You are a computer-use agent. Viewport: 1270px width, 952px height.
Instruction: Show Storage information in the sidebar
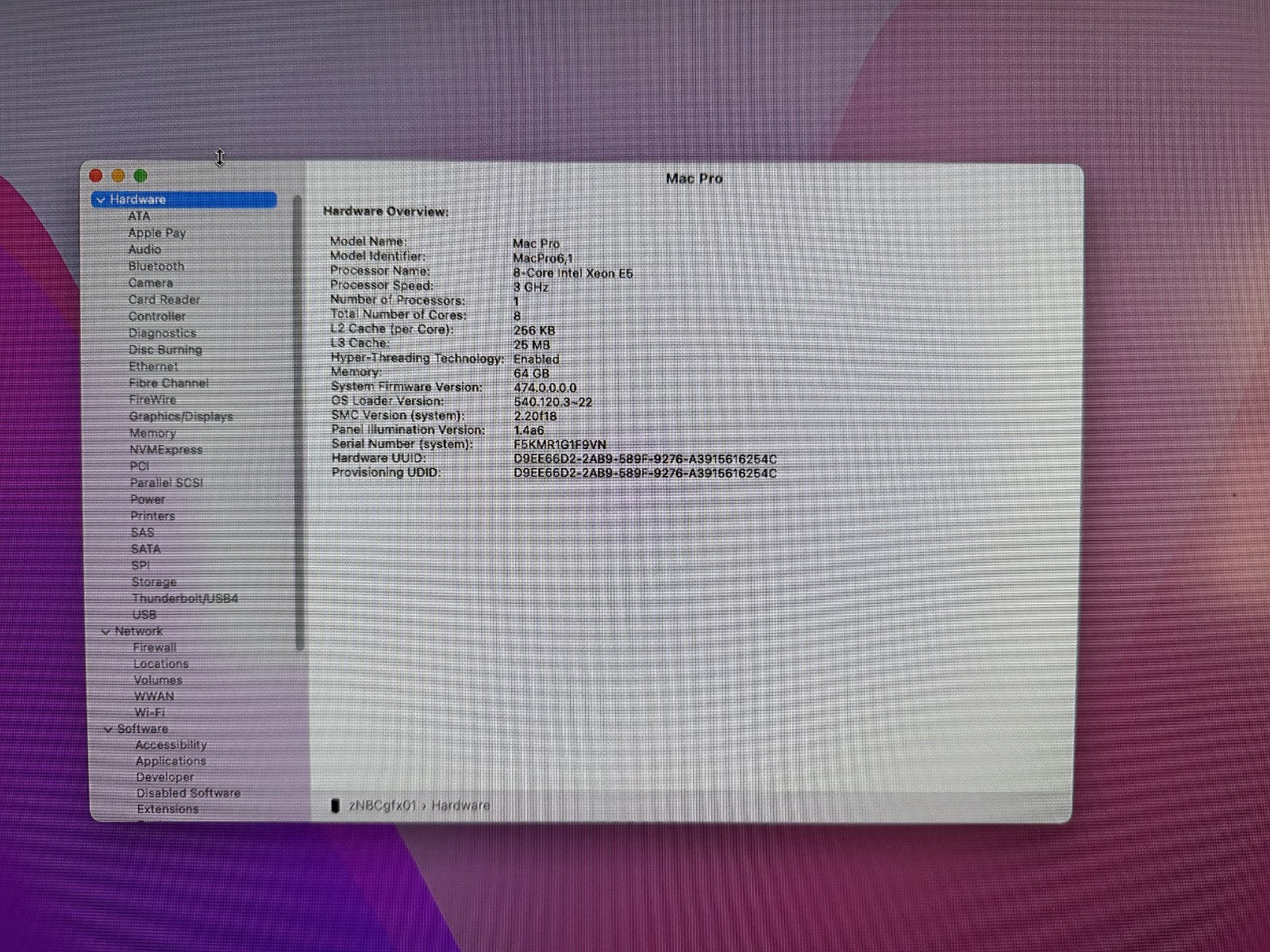pos(155,582)
